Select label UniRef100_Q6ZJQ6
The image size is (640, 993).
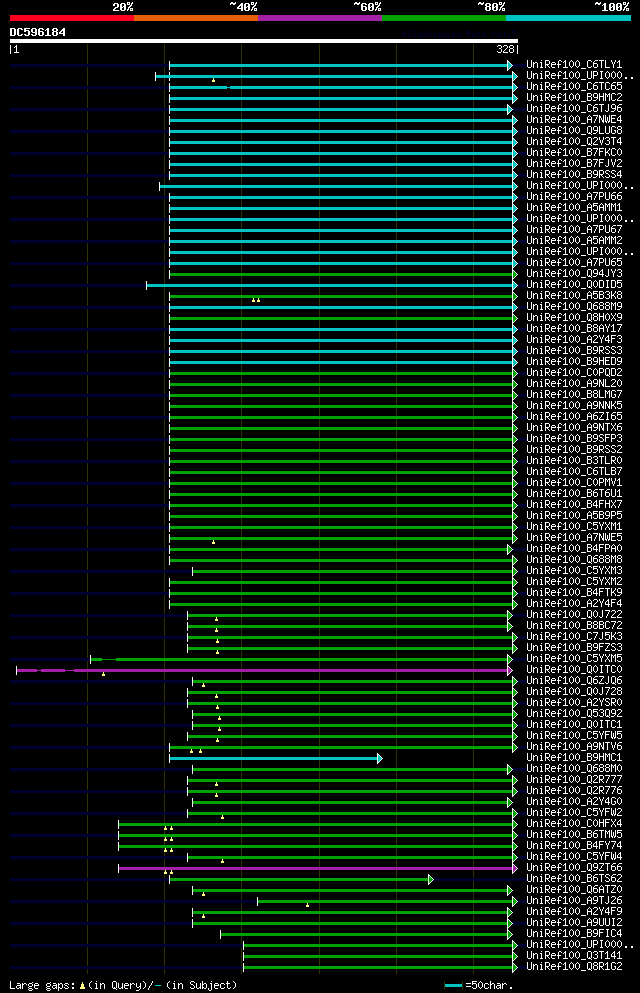point(574,681)
